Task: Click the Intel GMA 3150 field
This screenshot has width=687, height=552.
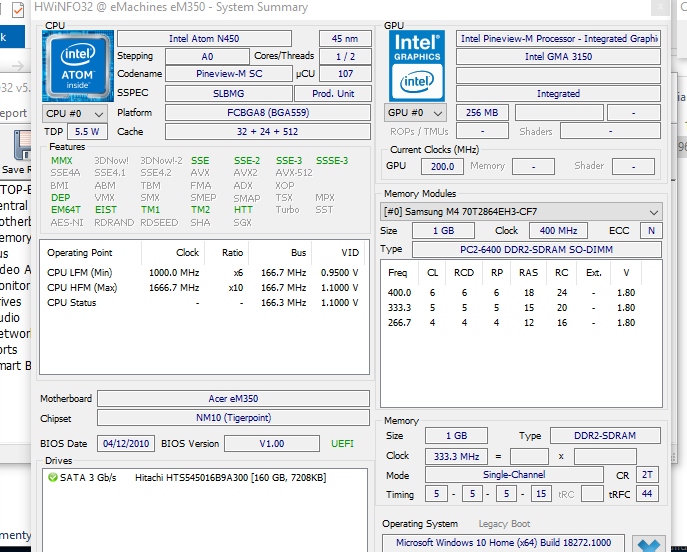Action: pyautogui.click(x=558, y=57)
